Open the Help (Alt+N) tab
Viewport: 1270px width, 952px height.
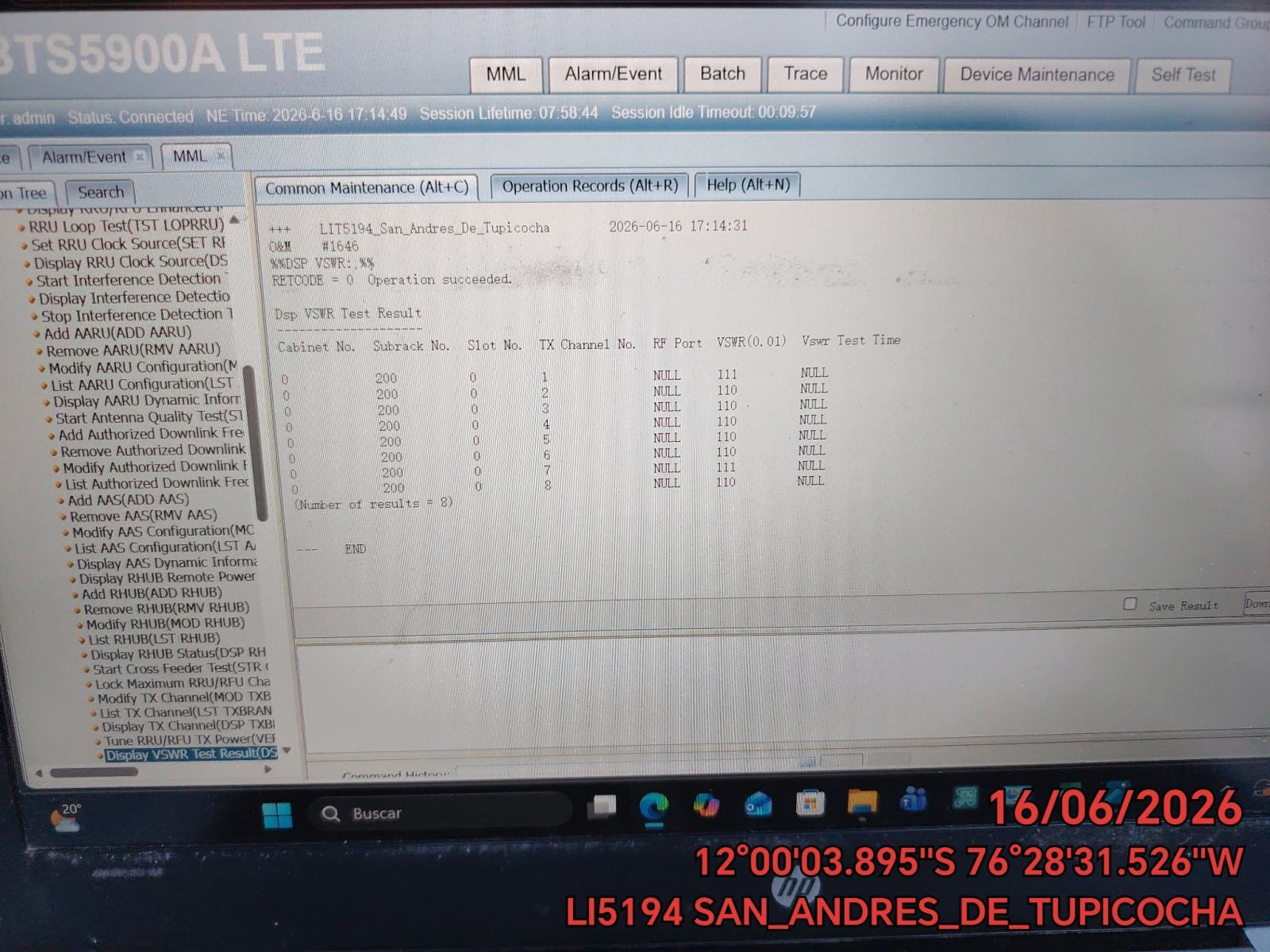point(748,185)
